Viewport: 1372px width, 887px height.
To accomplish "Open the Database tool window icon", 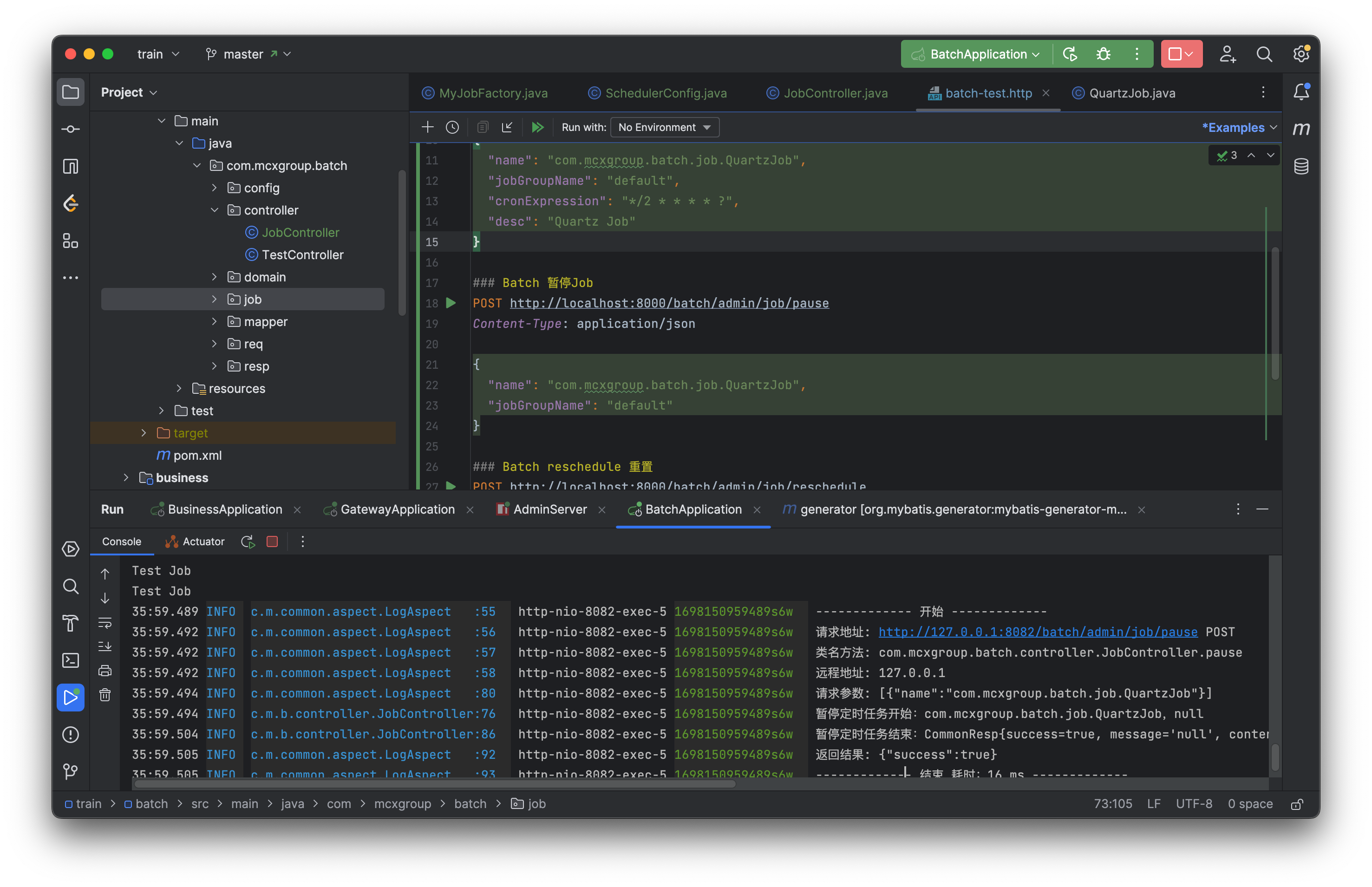I will (1300, 166).
